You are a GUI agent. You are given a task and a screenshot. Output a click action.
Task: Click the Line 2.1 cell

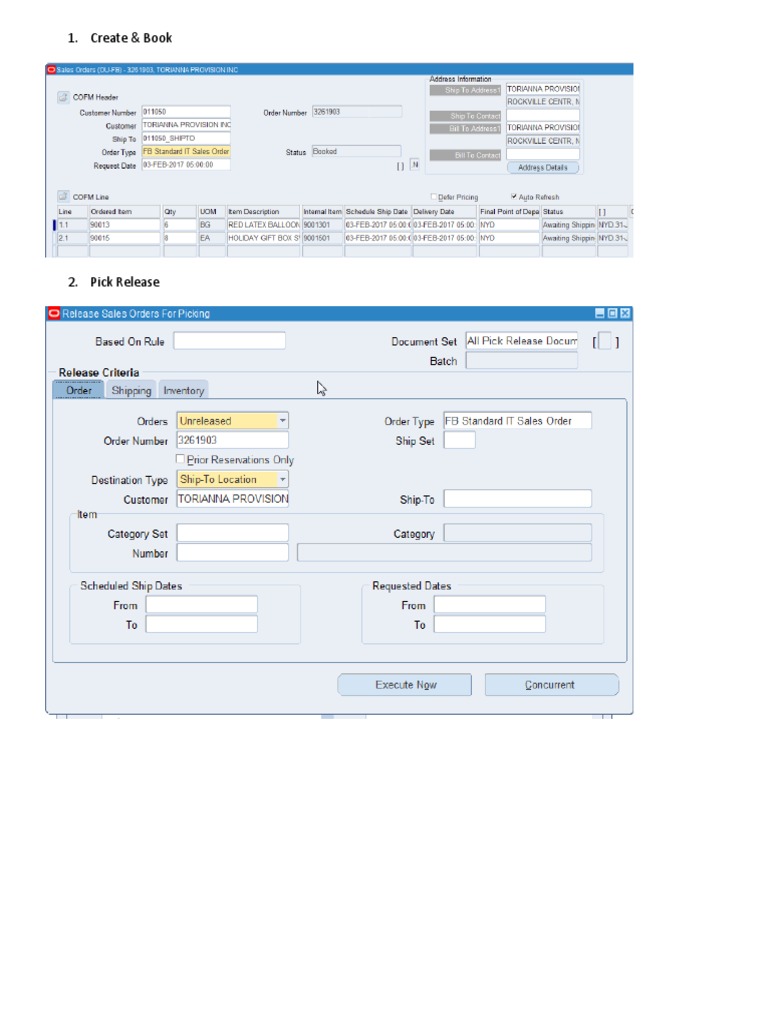(x=72, y=238)
